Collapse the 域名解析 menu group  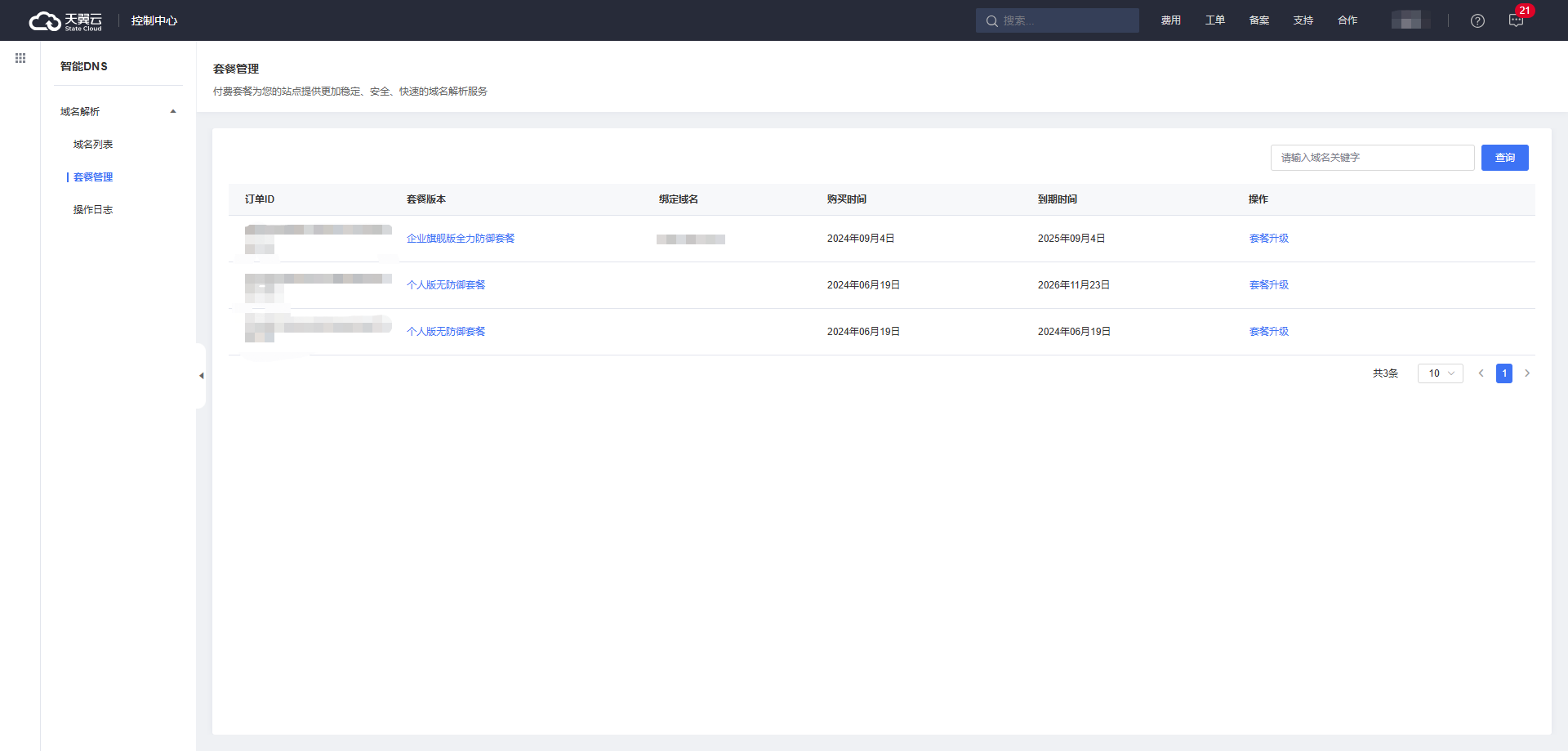click(173, 111)
